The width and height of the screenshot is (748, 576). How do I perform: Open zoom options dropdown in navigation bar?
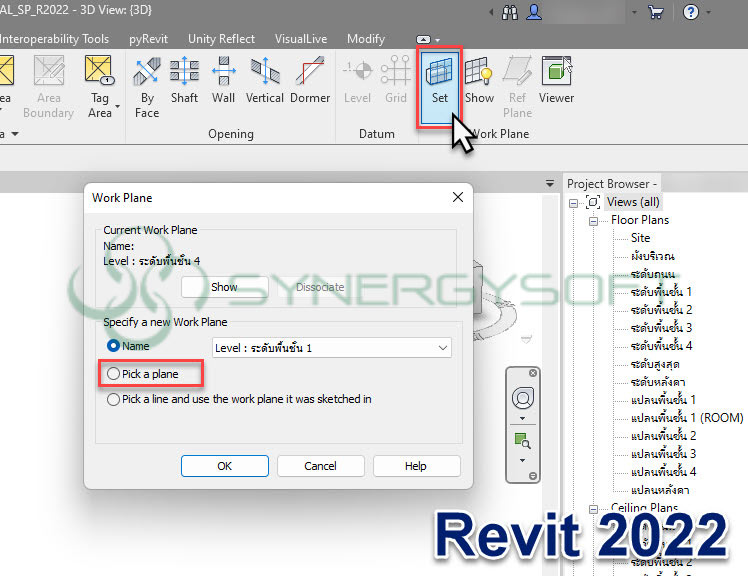(522, 461)
